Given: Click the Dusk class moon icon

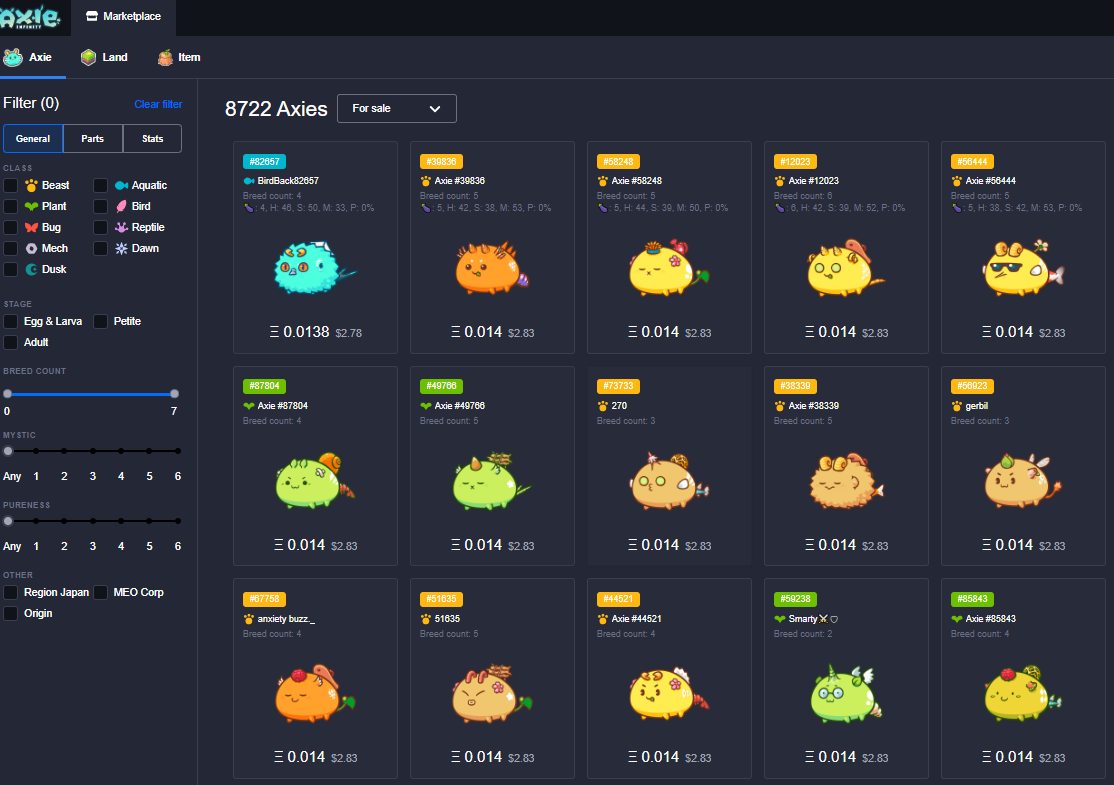Looking at the screenshot, I should pyautogui.click(x=31, y=269).
